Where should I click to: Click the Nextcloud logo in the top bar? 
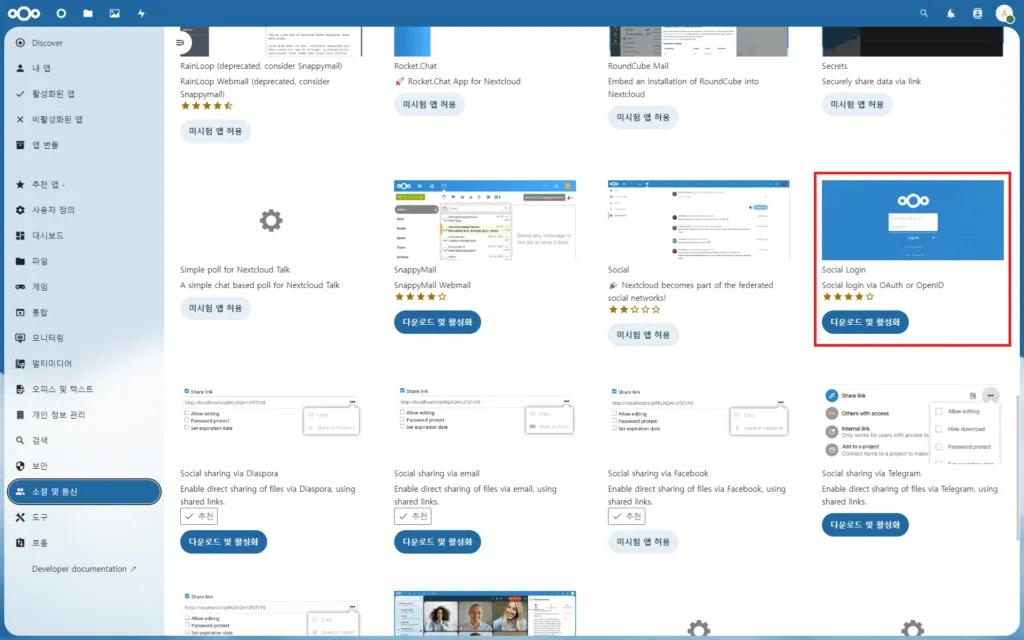pos(23,13)
